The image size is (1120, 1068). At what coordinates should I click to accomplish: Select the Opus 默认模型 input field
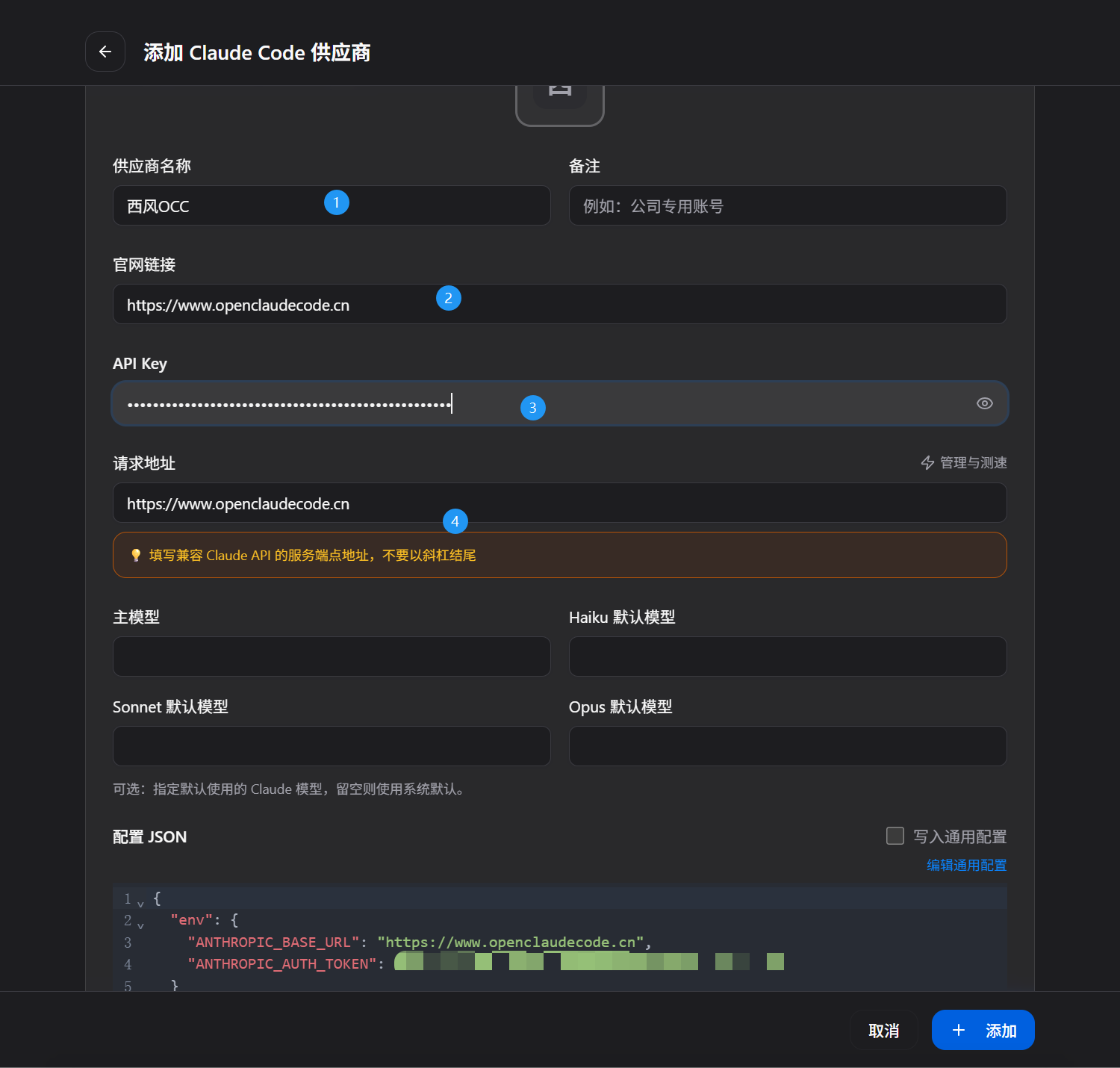click(787, 746)
